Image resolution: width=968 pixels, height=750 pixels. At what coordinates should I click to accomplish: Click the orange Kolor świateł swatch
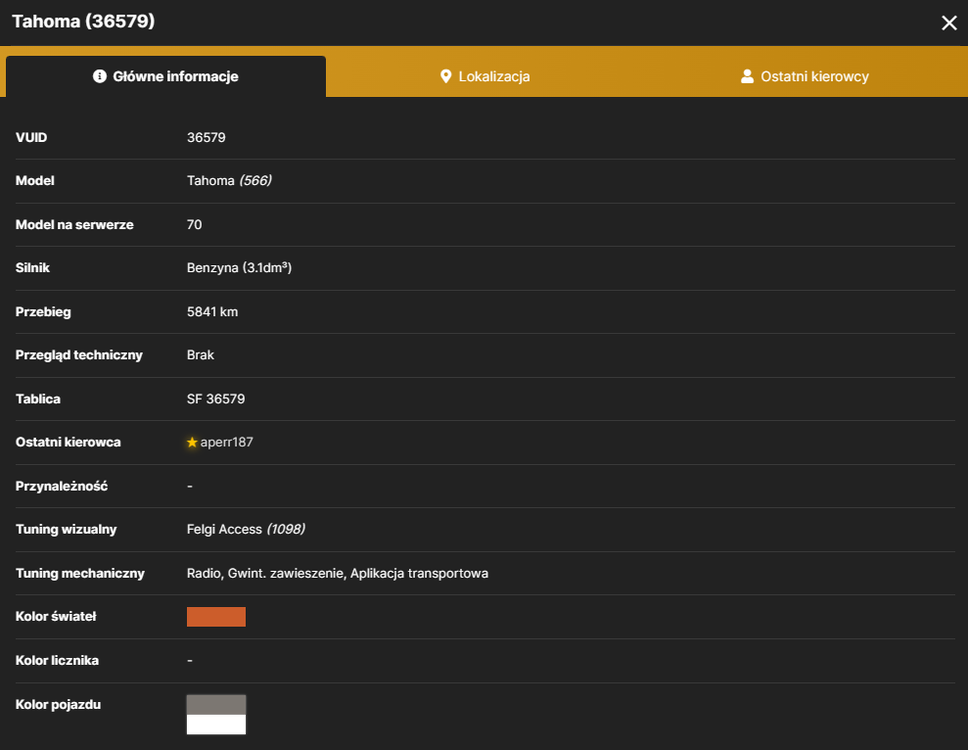coord(216,617)
